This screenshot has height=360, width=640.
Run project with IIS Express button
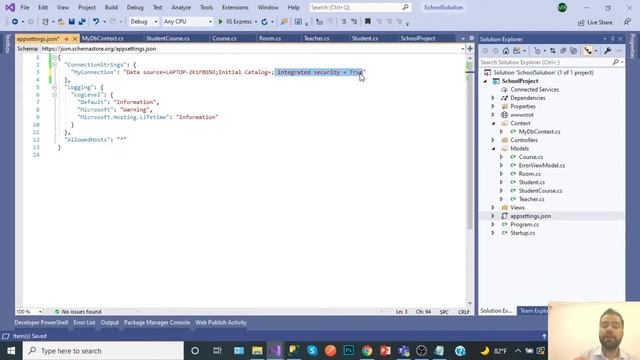pos(235,22)
